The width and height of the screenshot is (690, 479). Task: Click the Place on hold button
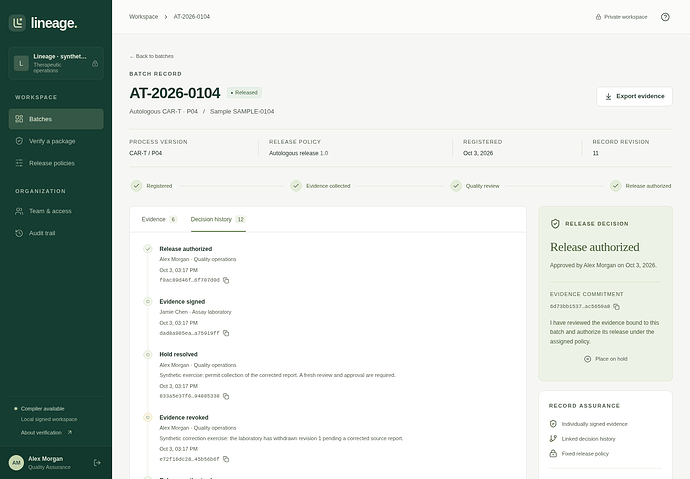tap(606, 359)
